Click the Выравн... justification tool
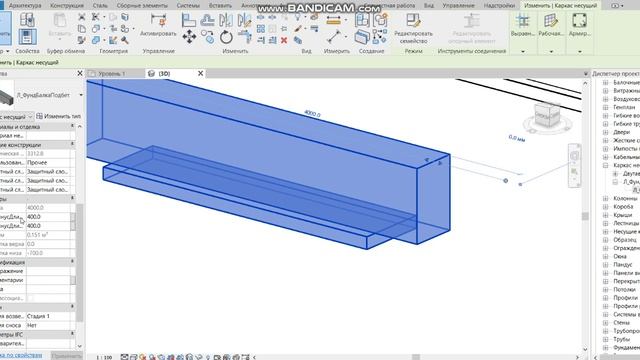The height and width of the screenshot is (360, 640). coord(522,24)
